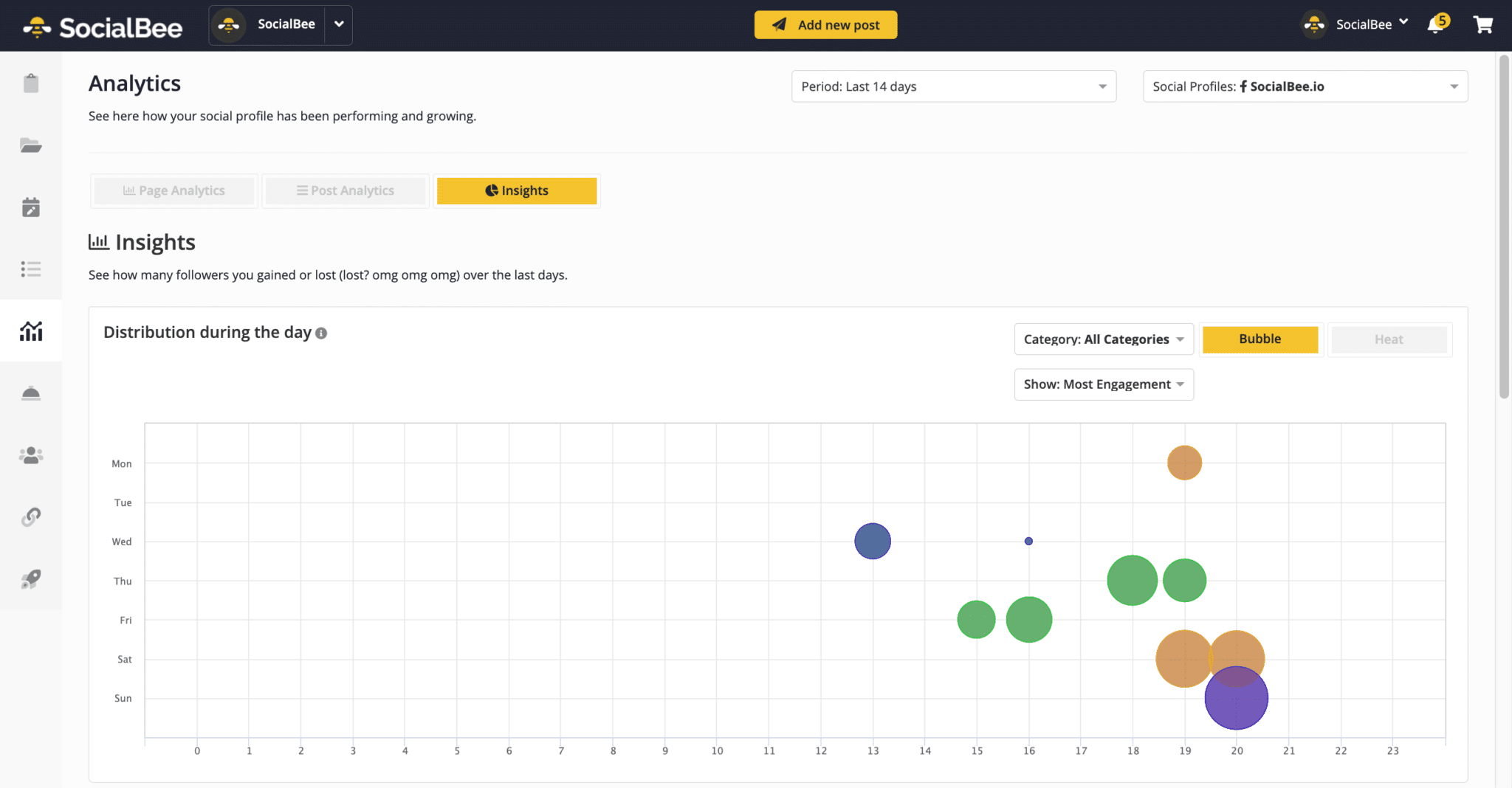The image size is (1512, 788).
Task: Switch the chart to Heat view
Action: [1388, 339]
